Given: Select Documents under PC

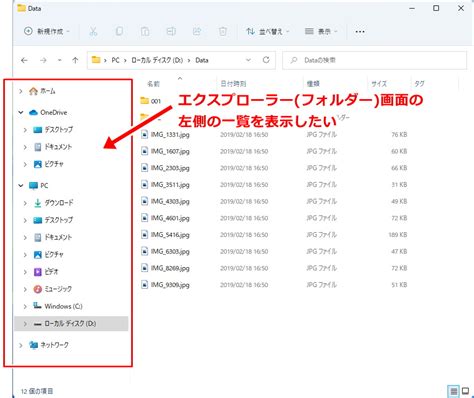Looking at the screenshot, I should pyautogui.click(x=58, y=237).
